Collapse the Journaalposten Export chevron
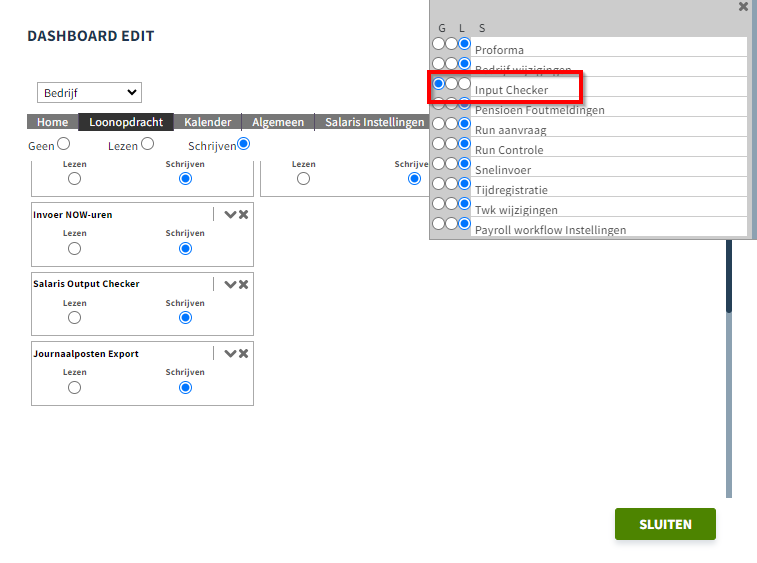This screenshot has width=757, height=563. 230,353
